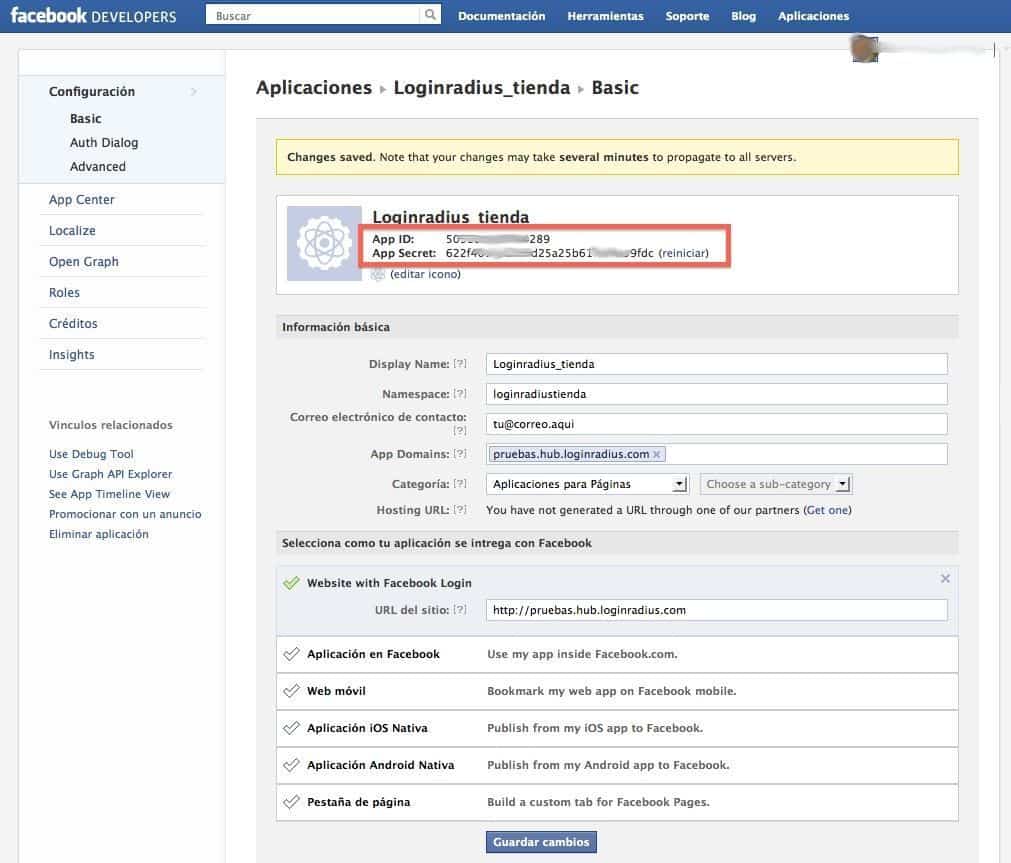Click 'Build a custom tab for Facebook Pages.'

pyautogui.click(x=598, y=802)
